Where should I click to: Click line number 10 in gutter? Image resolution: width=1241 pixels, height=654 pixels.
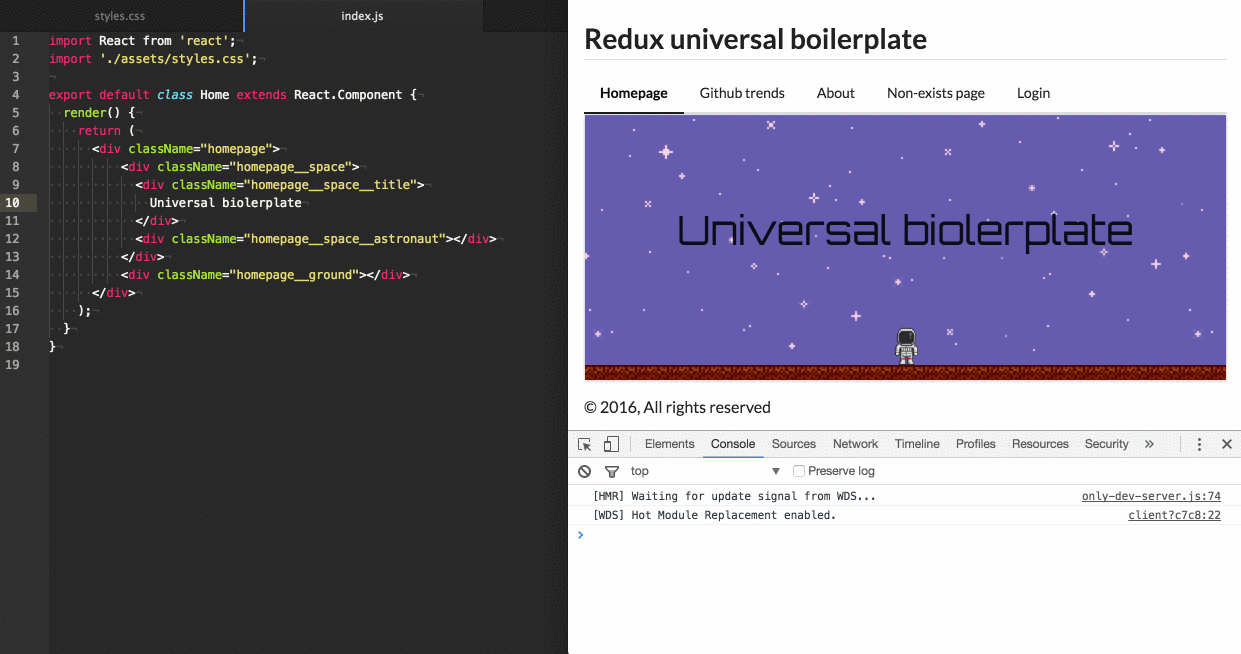pyautogui.click(x=12, y=203)
